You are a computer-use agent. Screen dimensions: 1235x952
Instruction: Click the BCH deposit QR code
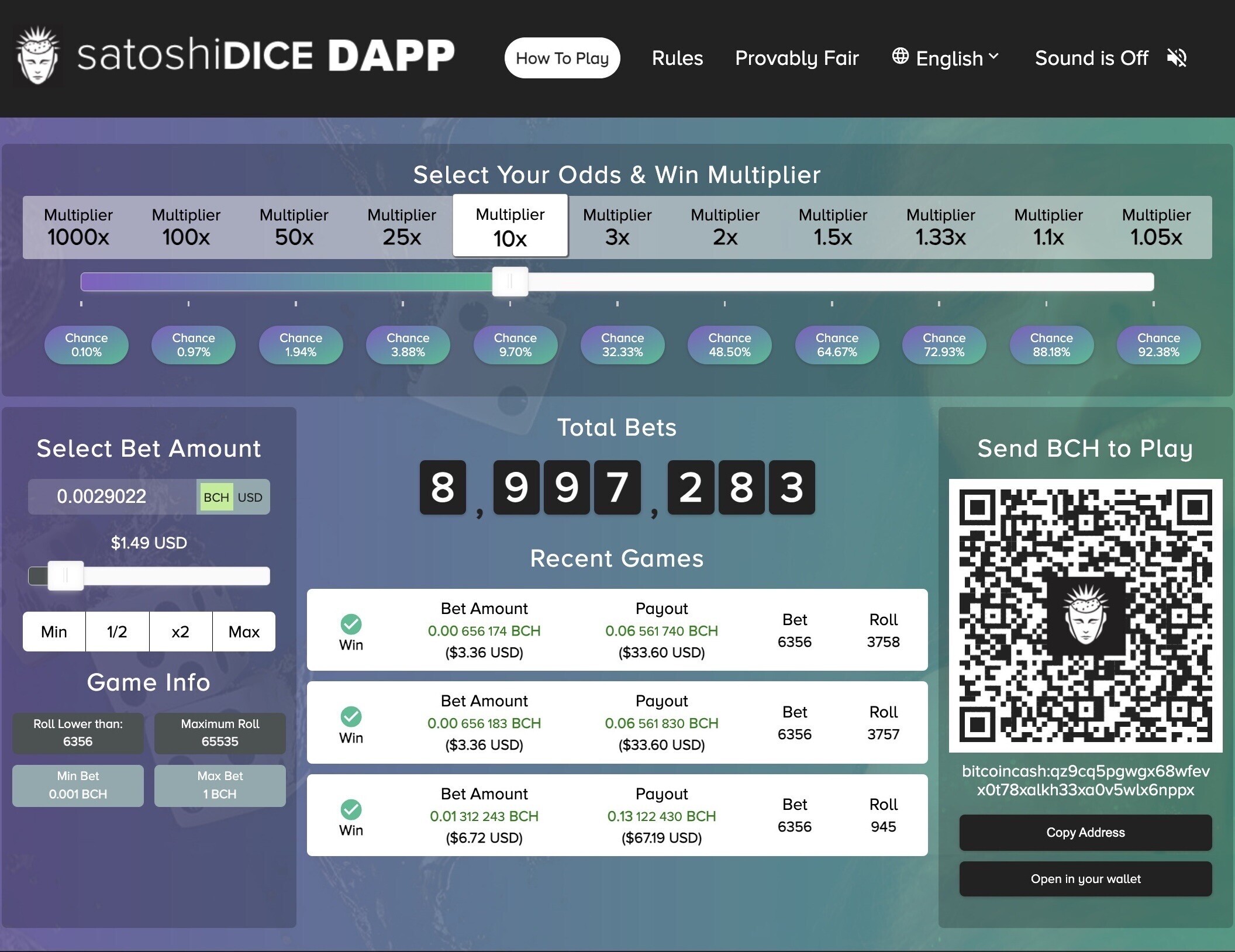[1085, 615]
